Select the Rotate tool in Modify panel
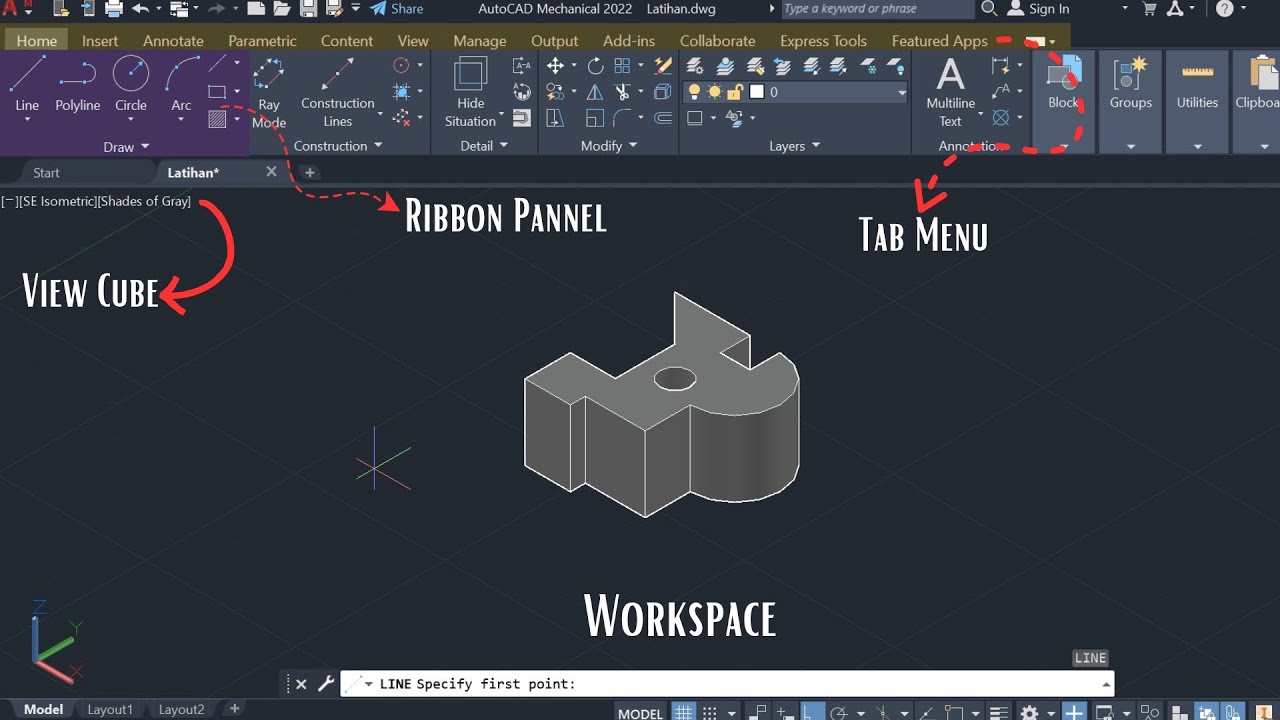This screenshot has width=1280, height=720. [595, 66]
